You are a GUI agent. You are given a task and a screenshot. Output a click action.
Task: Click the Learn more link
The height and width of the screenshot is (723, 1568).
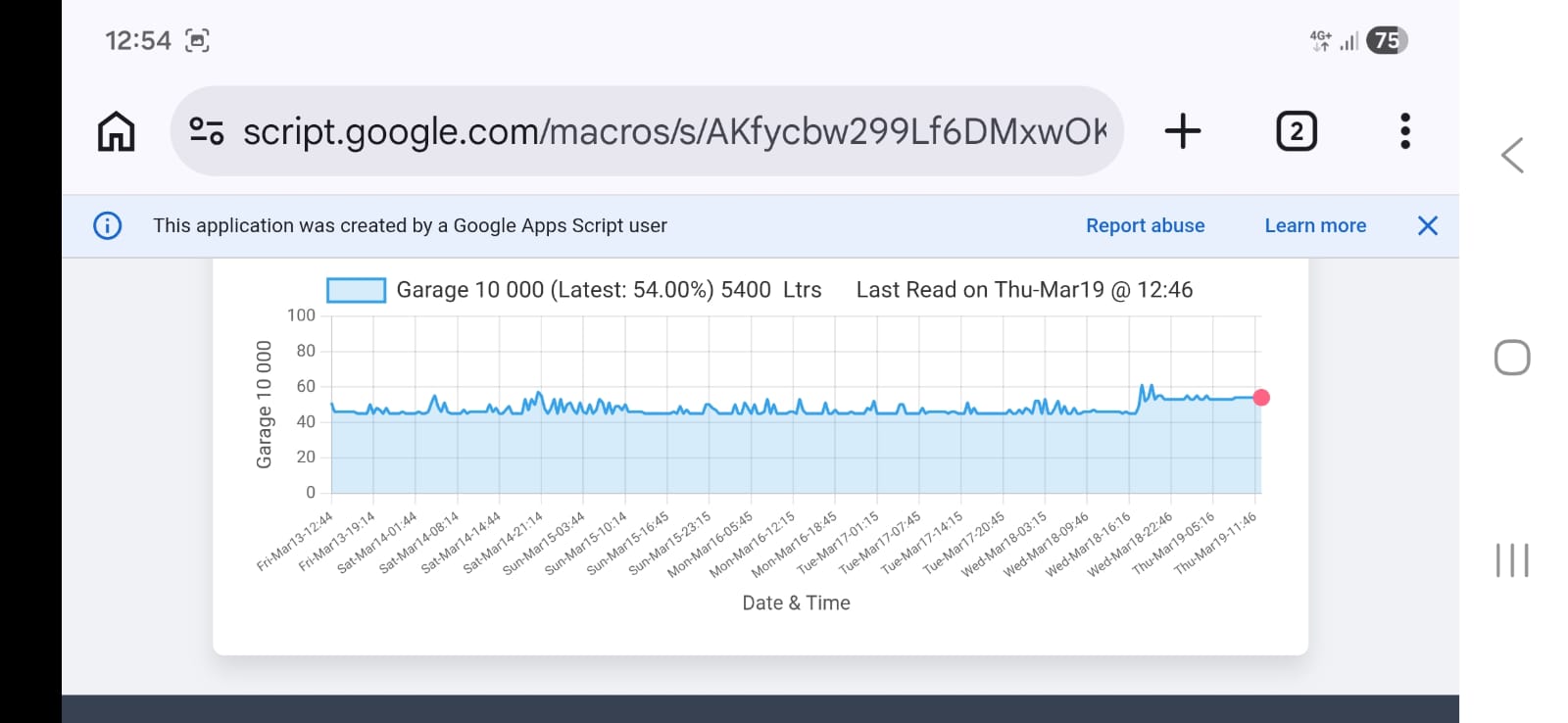(1315, 225)
